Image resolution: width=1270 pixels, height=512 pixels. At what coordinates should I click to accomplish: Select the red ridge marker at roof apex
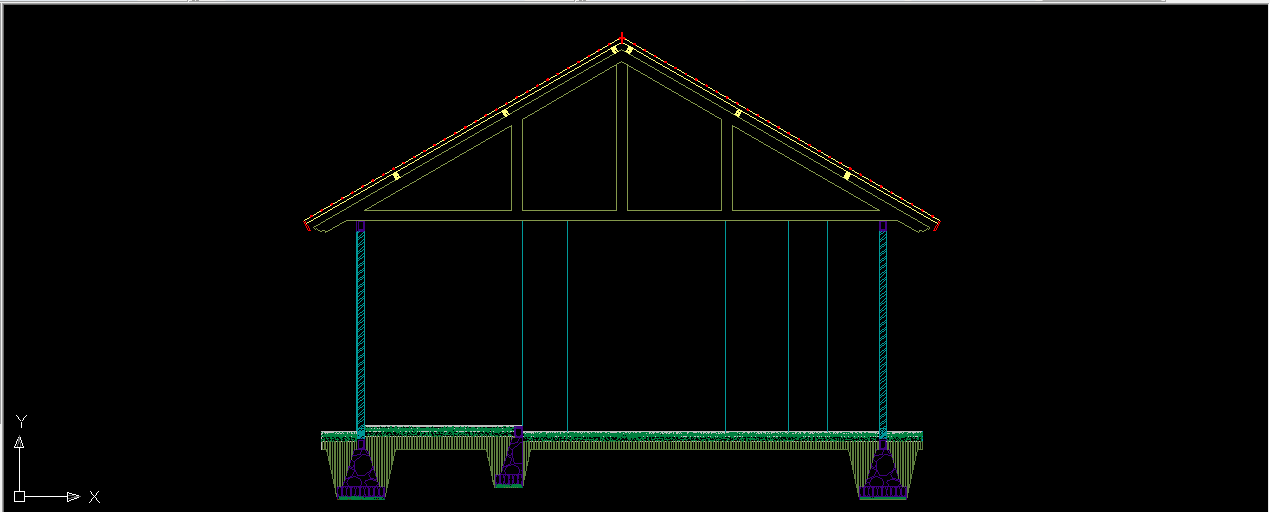coord(621,37)
